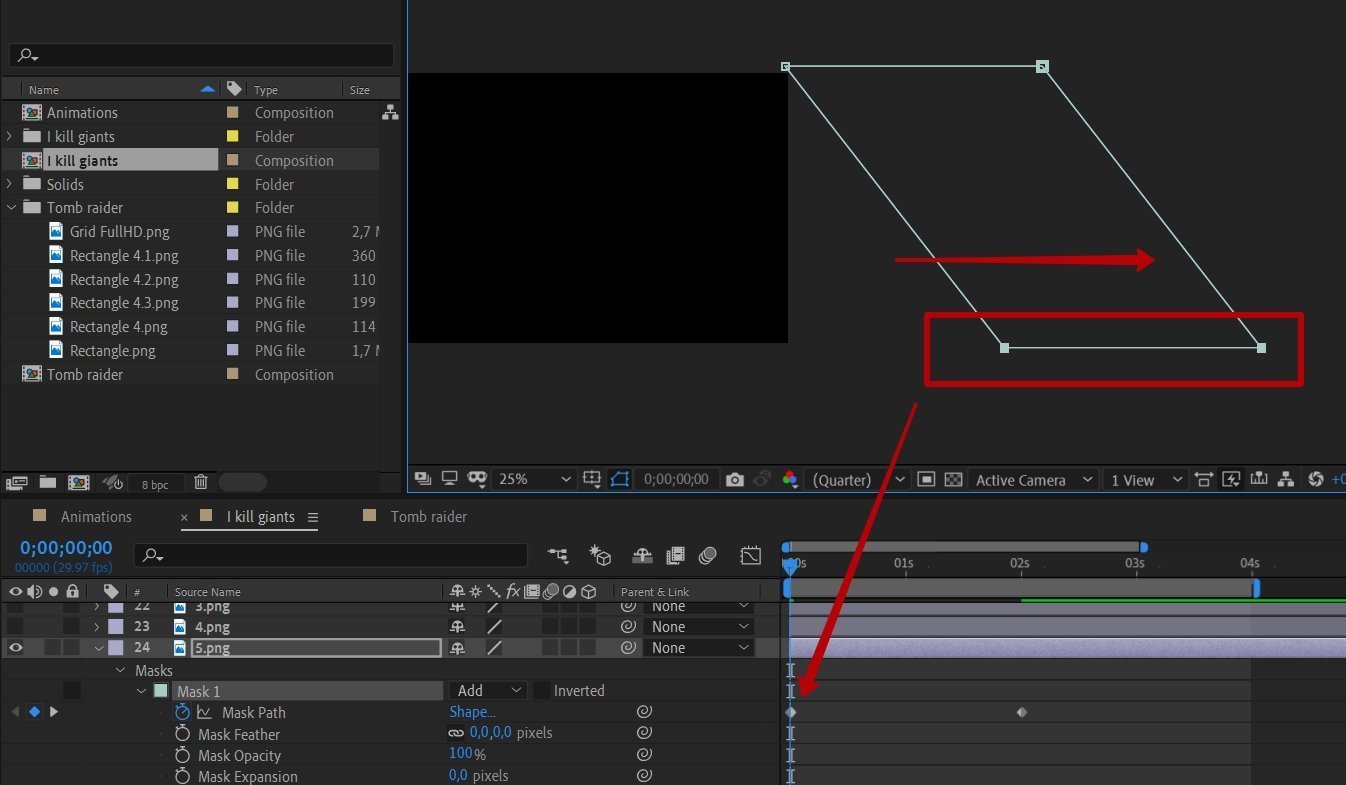Hide layer 24 5.png with eye icon
Screen dimensions: 1346x785
(15, 648)
